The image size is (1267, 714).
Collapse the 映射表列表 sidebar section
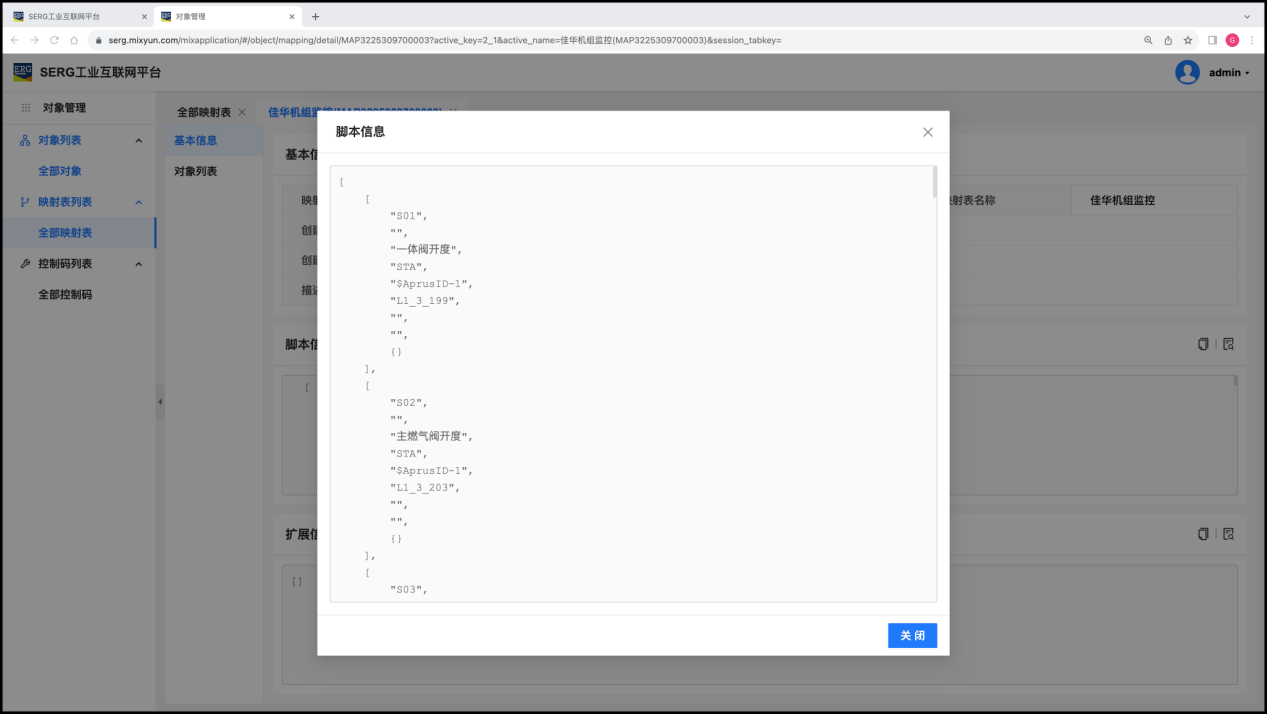tap(138, 202)
